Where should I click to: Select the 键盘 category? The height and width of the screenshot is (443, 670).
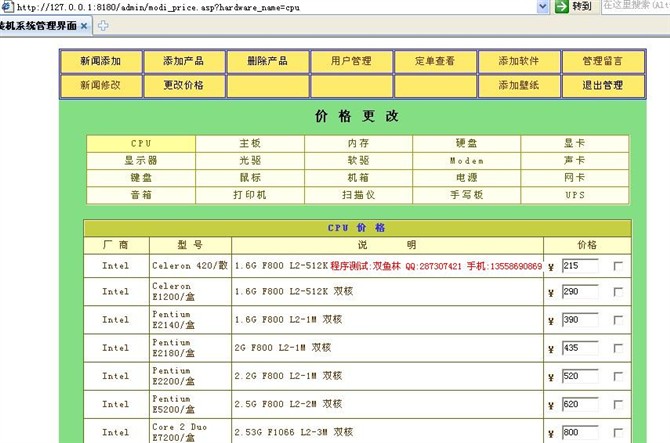click(x=141, y=178)
